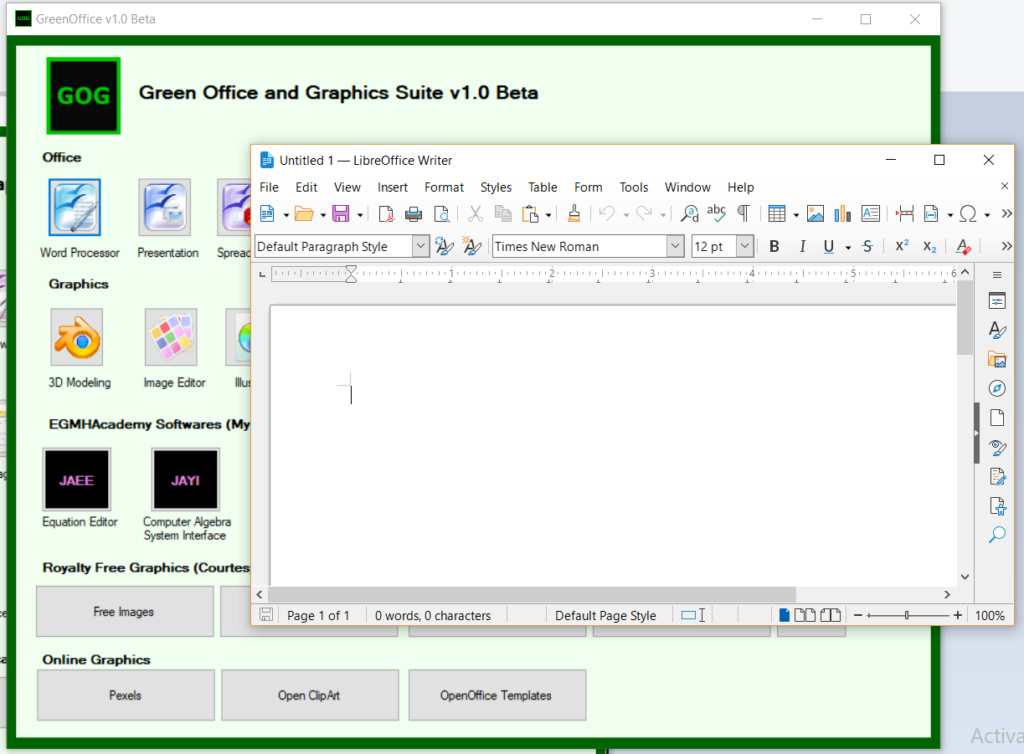Launch 3D Modeling in GreenOffice
1024x754 pixels.
click(x=77, y=338)
